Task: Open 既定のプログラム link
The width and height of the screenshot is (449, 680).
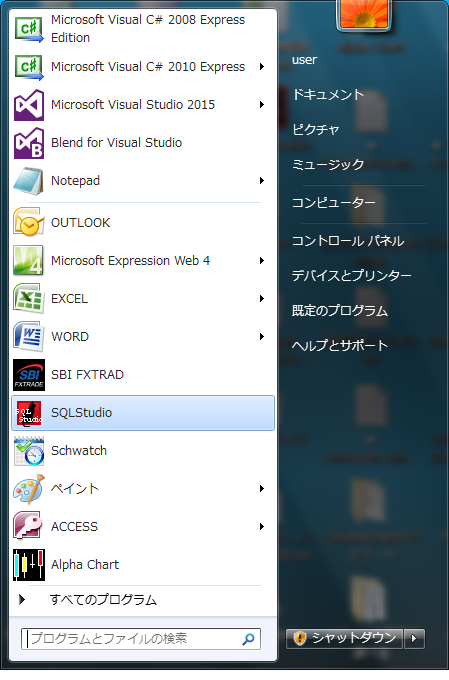Action: point(340,311)
